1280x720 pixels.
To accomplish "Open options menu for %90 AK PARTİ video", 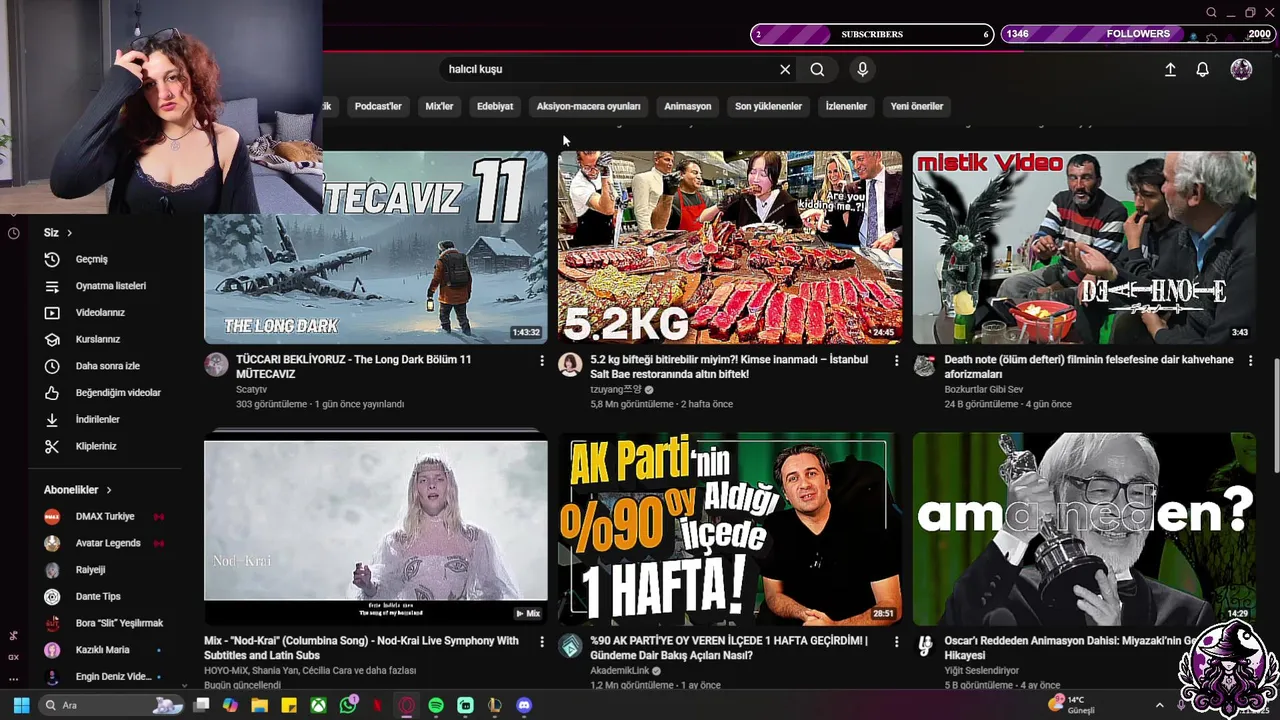I will click(896, 641).
